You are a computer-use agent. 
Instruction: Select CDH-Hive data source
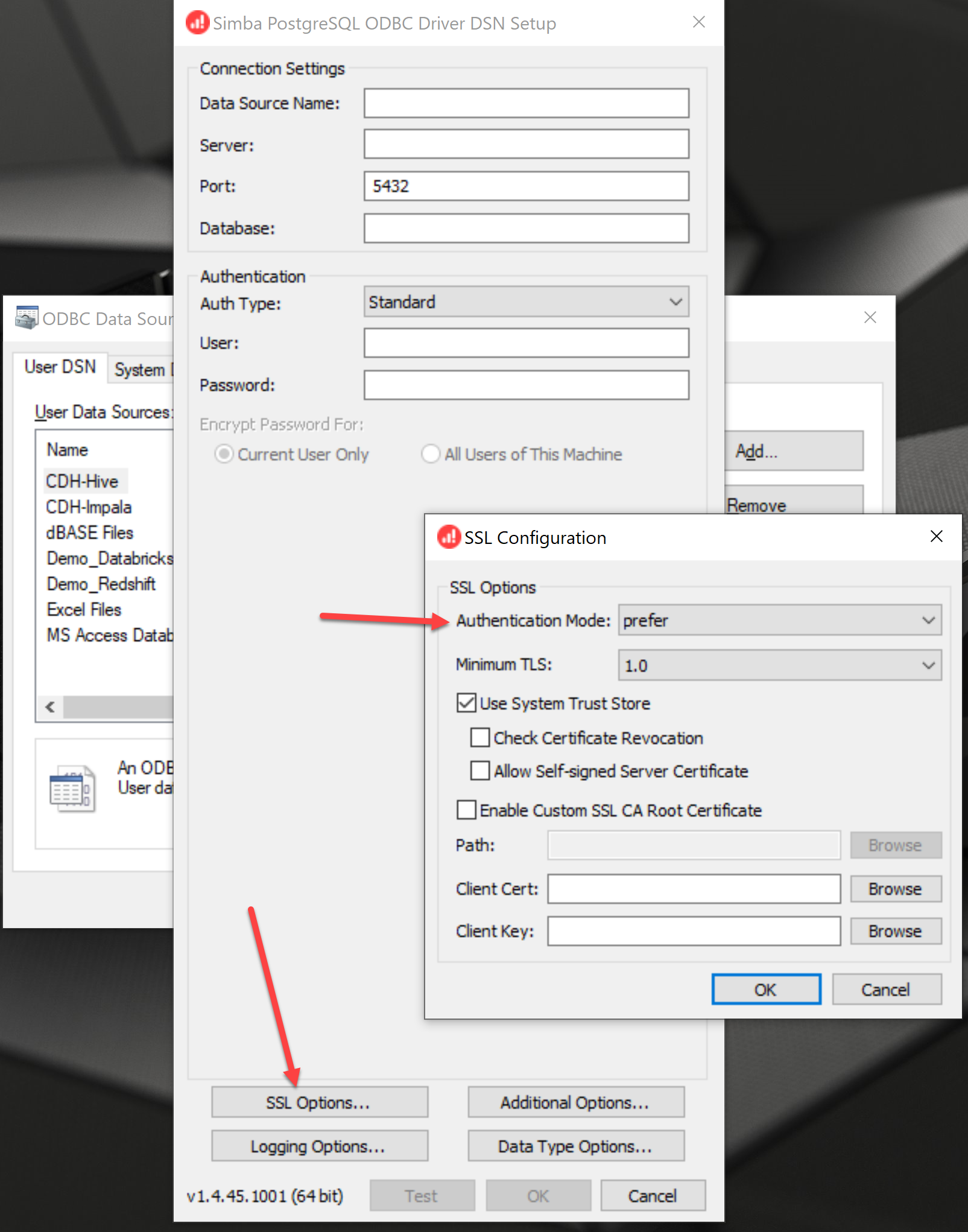pyautogui.click(x=83, y=481)
